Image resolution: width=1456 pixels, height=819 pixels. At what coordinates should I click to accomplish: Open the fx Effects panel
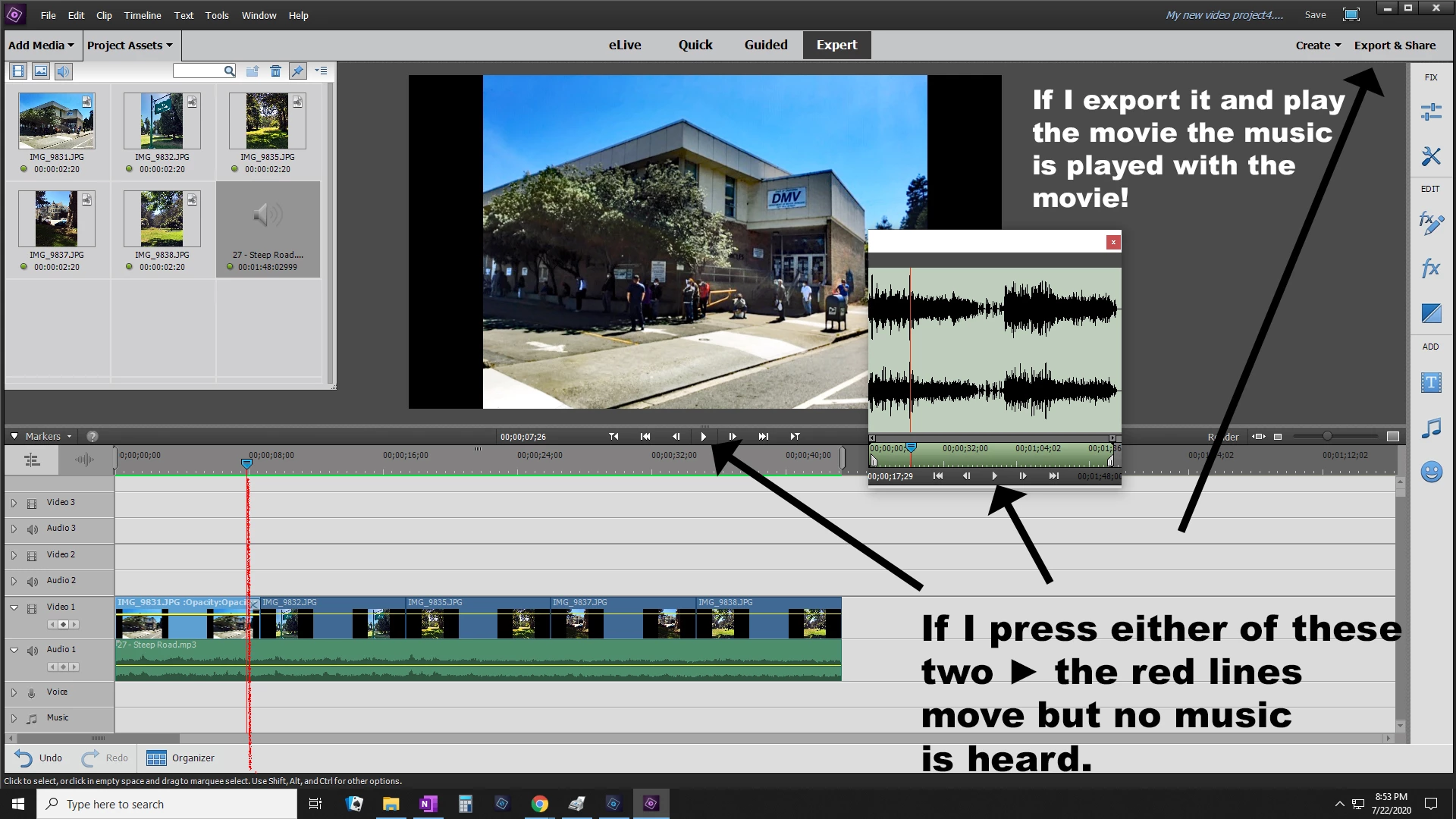coord(1430,268)
